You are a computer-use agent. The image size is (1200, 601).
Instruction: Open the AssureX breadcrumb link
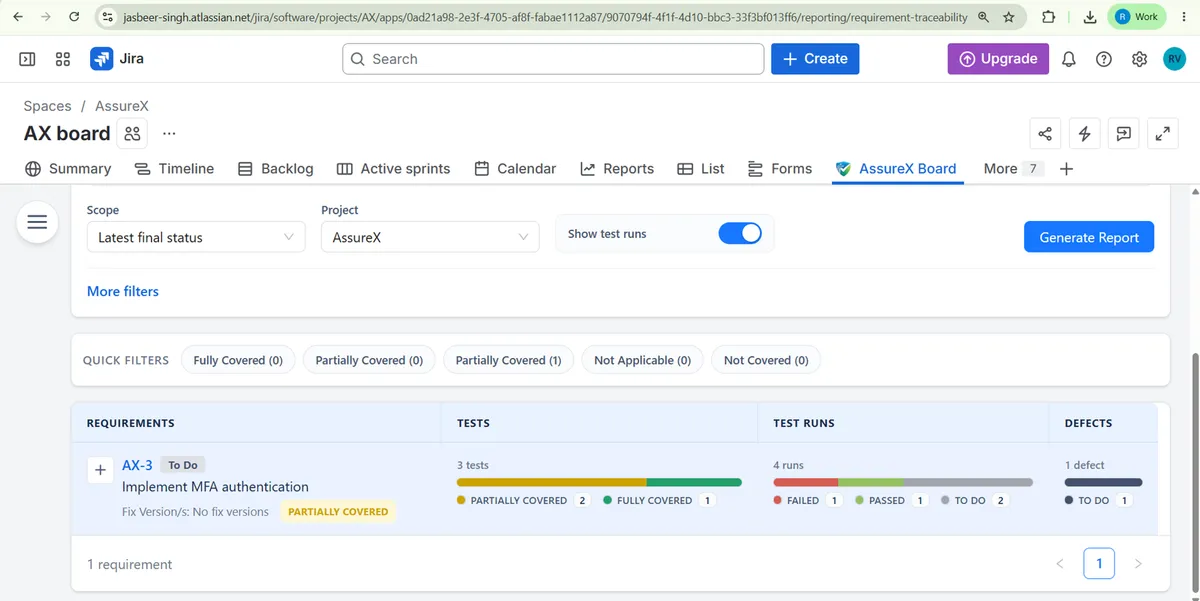(122, 106)
